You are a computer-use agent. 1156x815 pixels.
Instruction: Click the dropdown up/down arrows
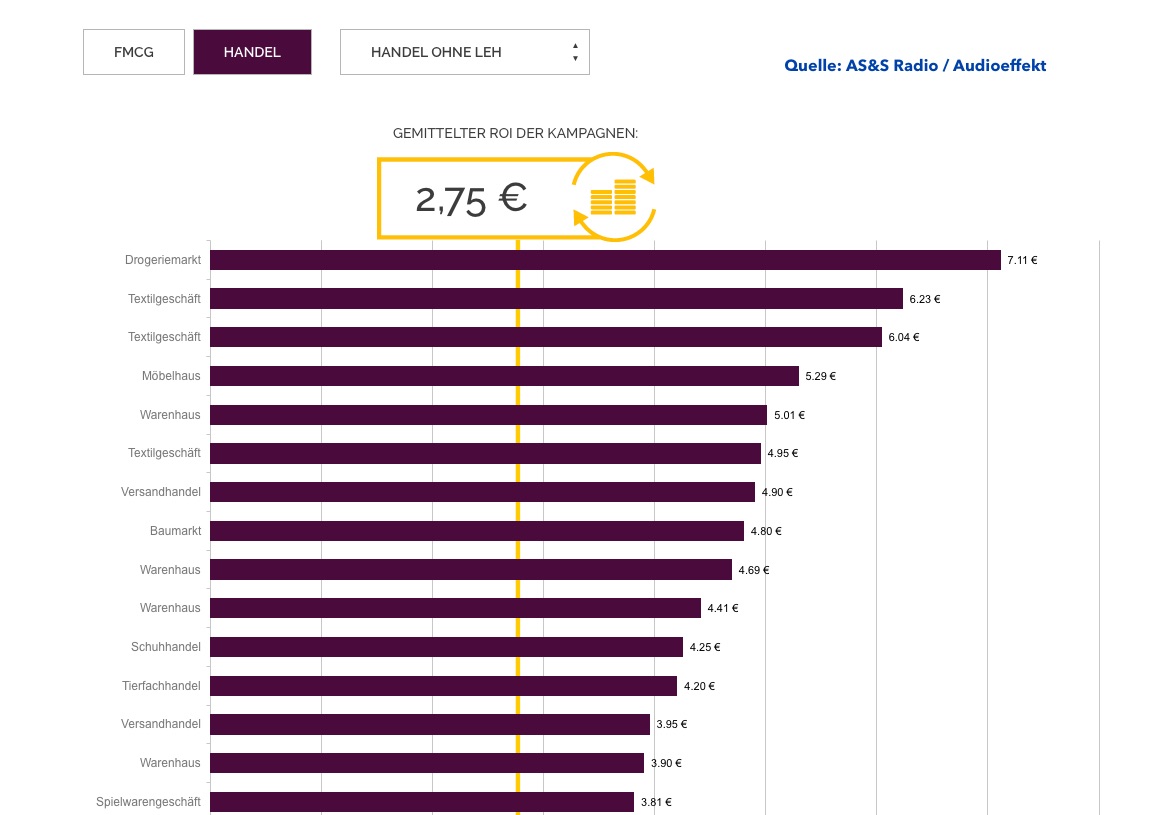[574, 52]
